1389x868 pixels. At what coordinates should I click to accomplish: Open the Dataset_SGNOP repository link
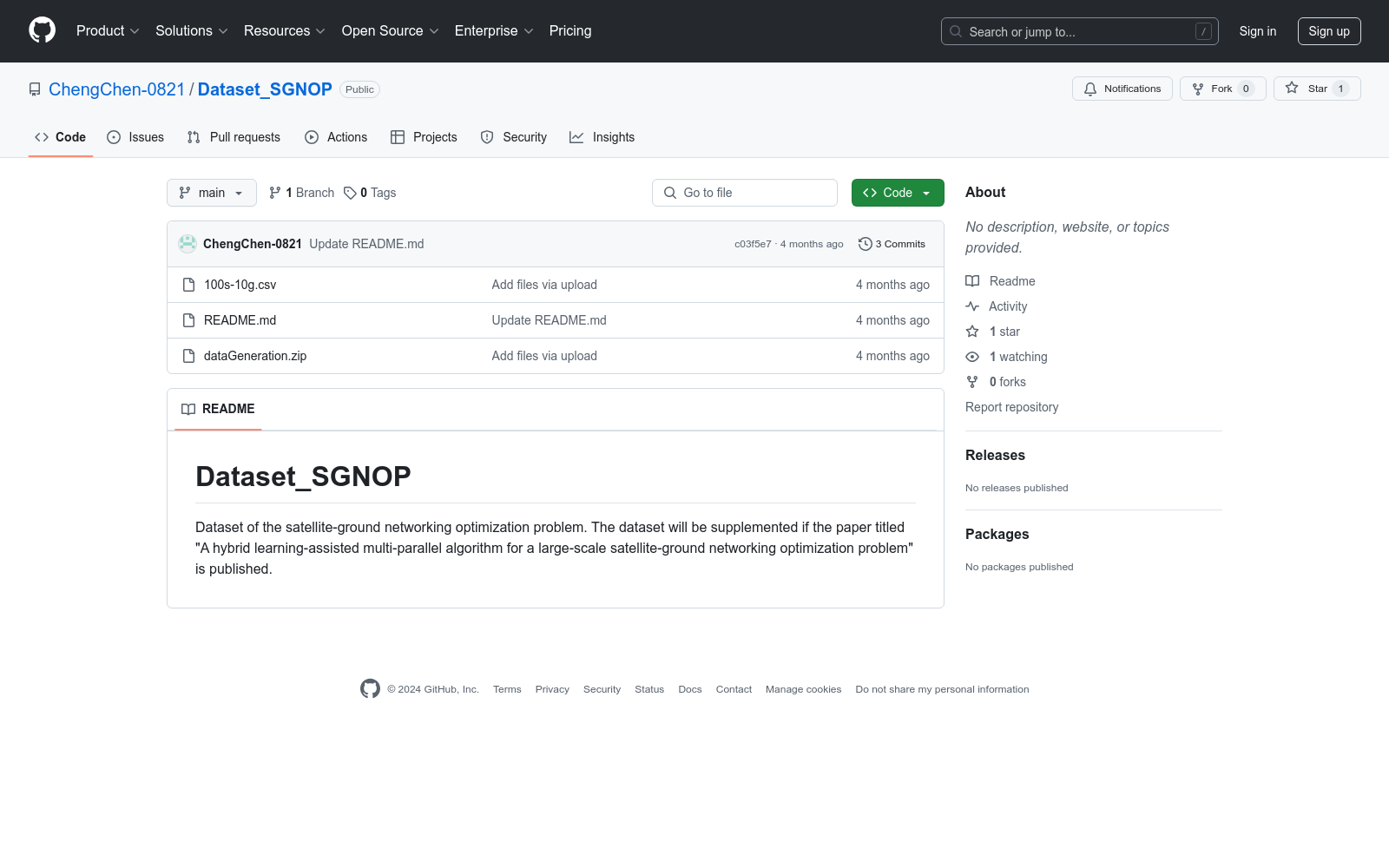[265, 89]
